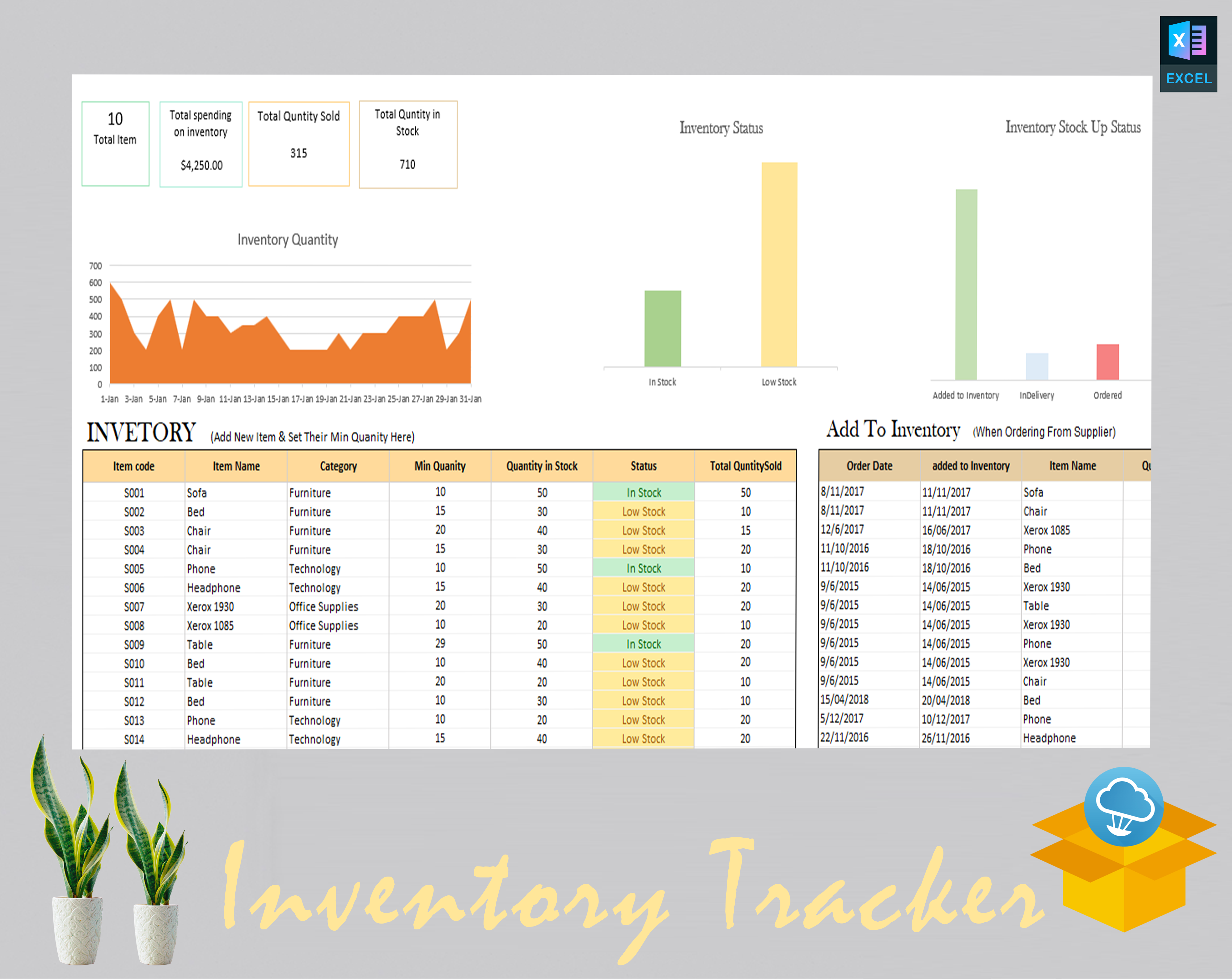Toggle the In Stock status cell for S001 Sofa
This screenshot has height=979, width=1232.
(644, 492)
